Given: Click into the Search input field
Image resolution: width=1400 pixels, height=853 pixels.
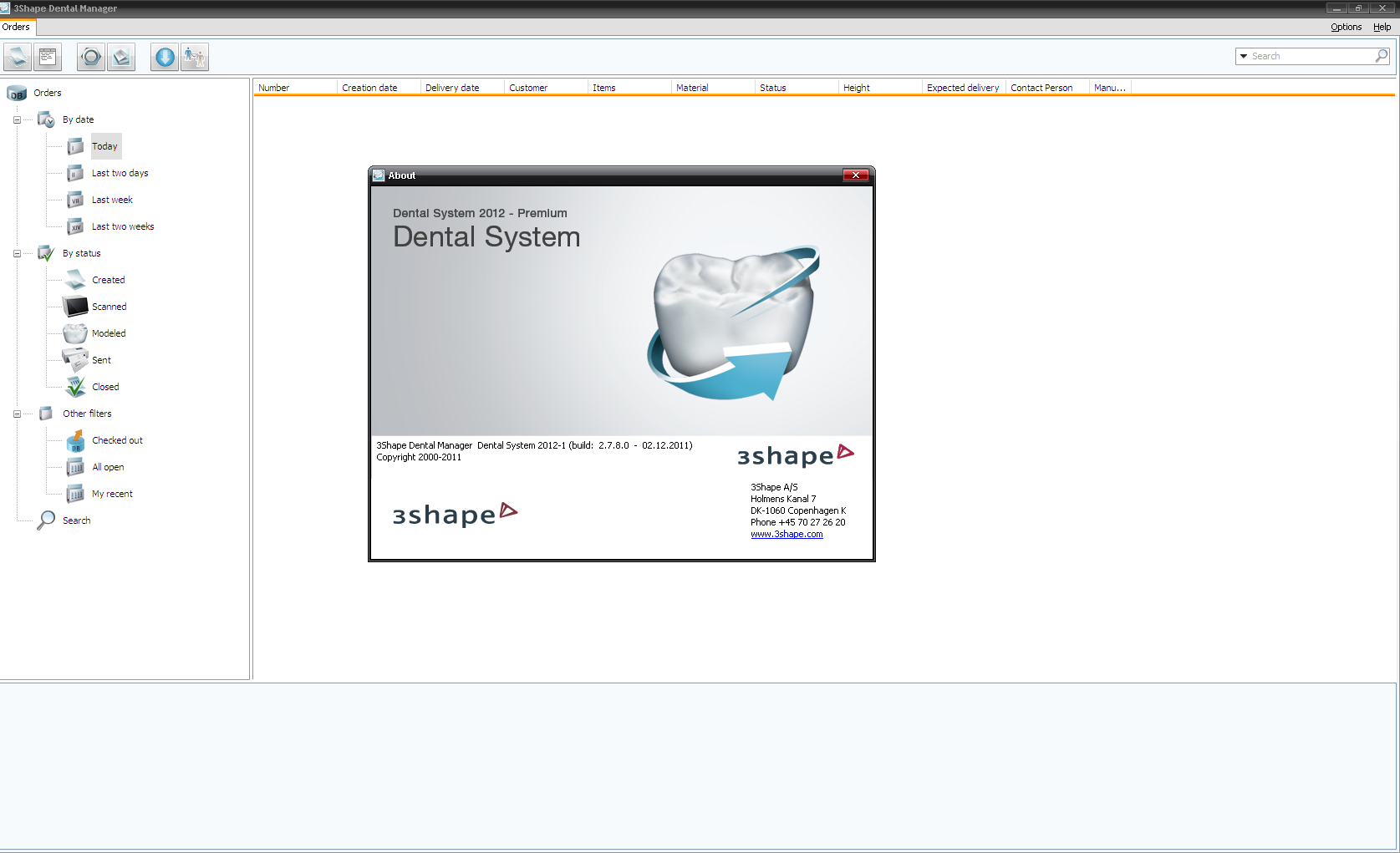Looking at the screenshot, I should [x=1311, y=56].
